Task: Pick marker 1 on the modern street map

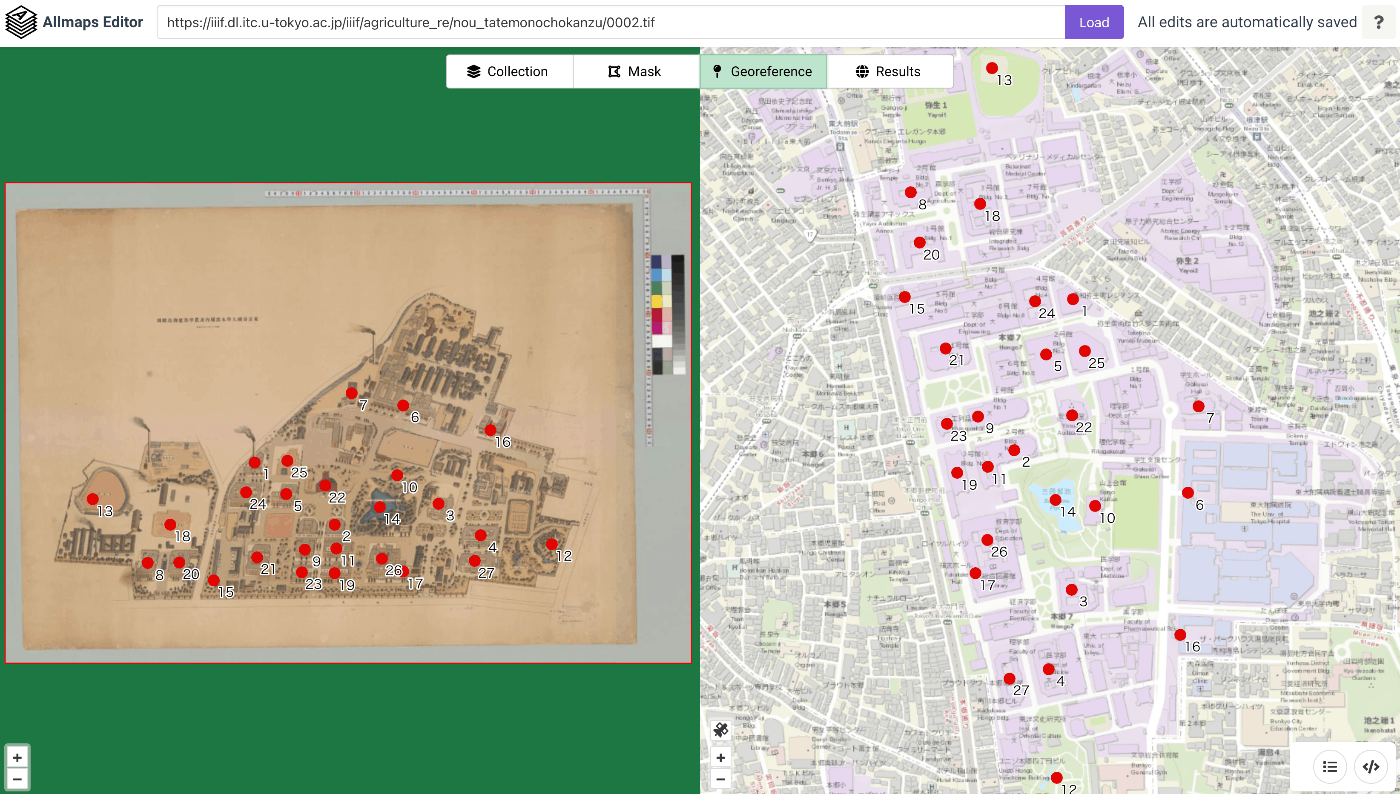Action: pyautogui.click(x=1073, y=299)
